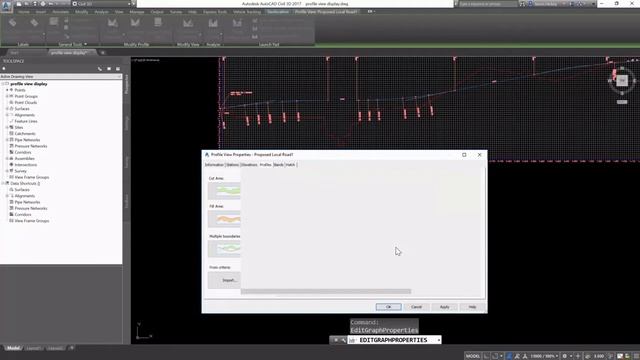Screen dimensions: 640x360
Task: Switch to the Information tab
Action: click(214, 165)
